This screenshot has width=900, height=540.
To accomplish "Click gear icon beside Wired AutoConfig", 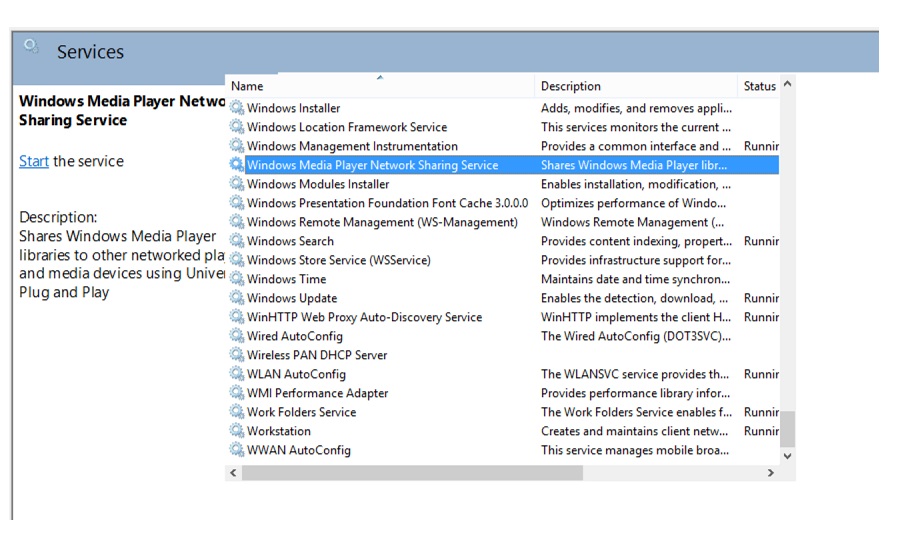I will [x=236, y=335].
